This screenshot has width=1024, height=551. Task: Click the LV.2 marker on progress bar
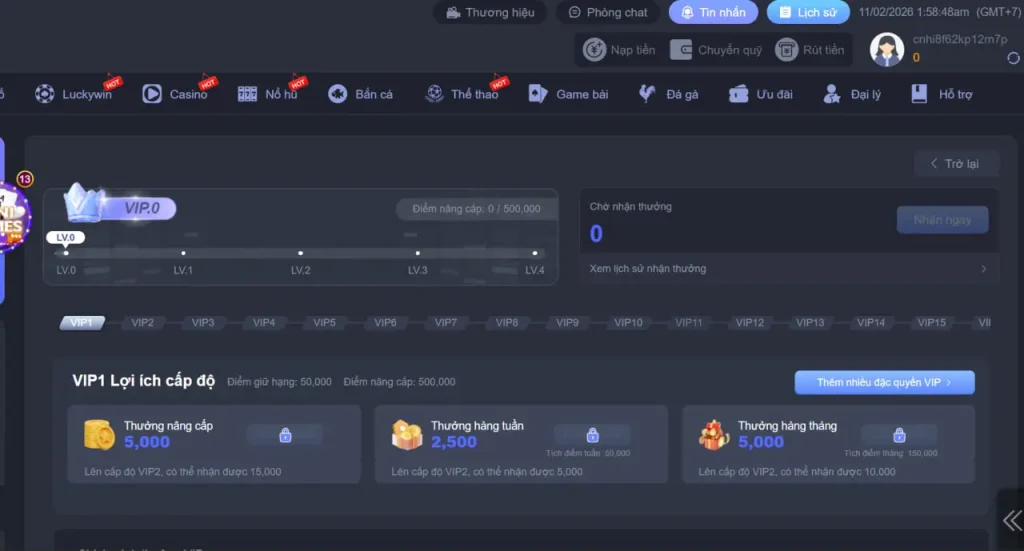[300, 254]
